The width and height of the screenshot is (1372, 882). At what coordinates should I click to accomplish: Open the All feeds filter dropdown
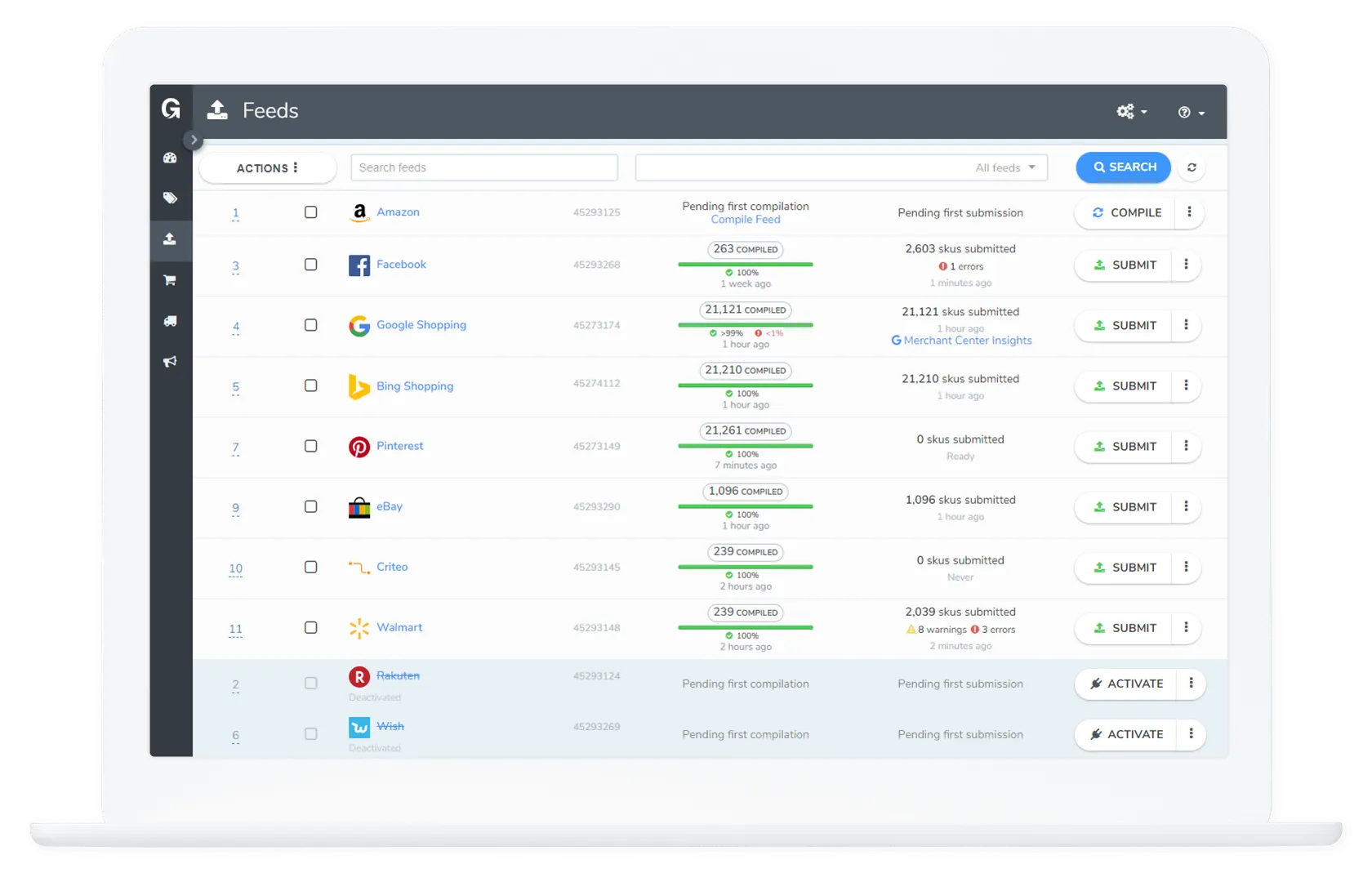click(x=841, y=167)
